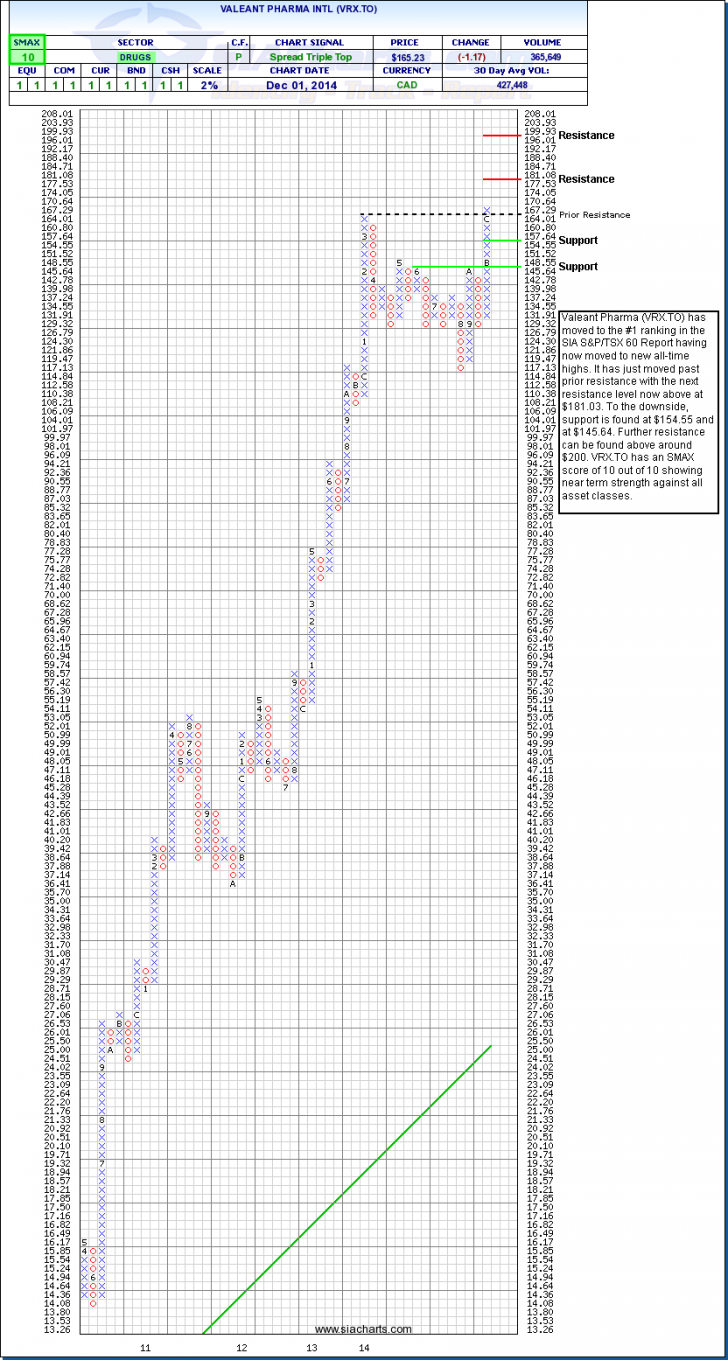Click the DRUGS sector label

tap(136, 58)
